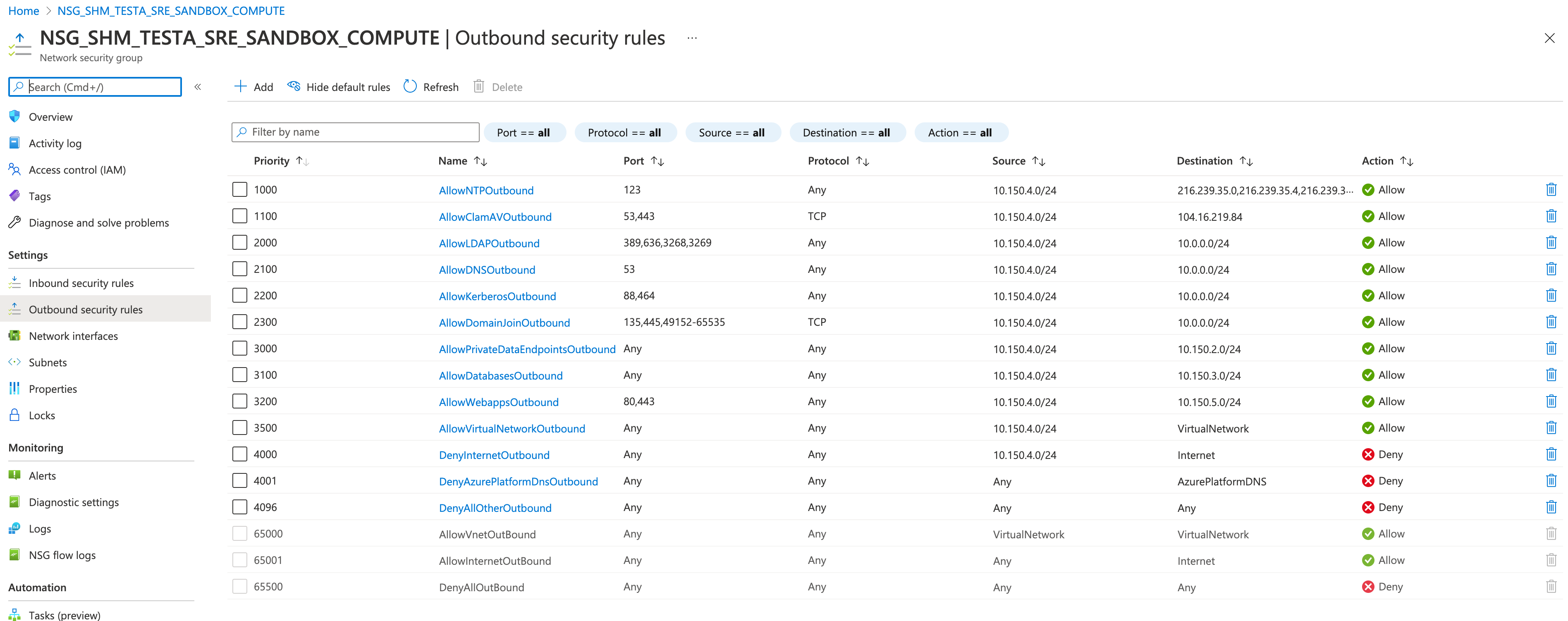Check the box for priority 2200

coord(240,295)
